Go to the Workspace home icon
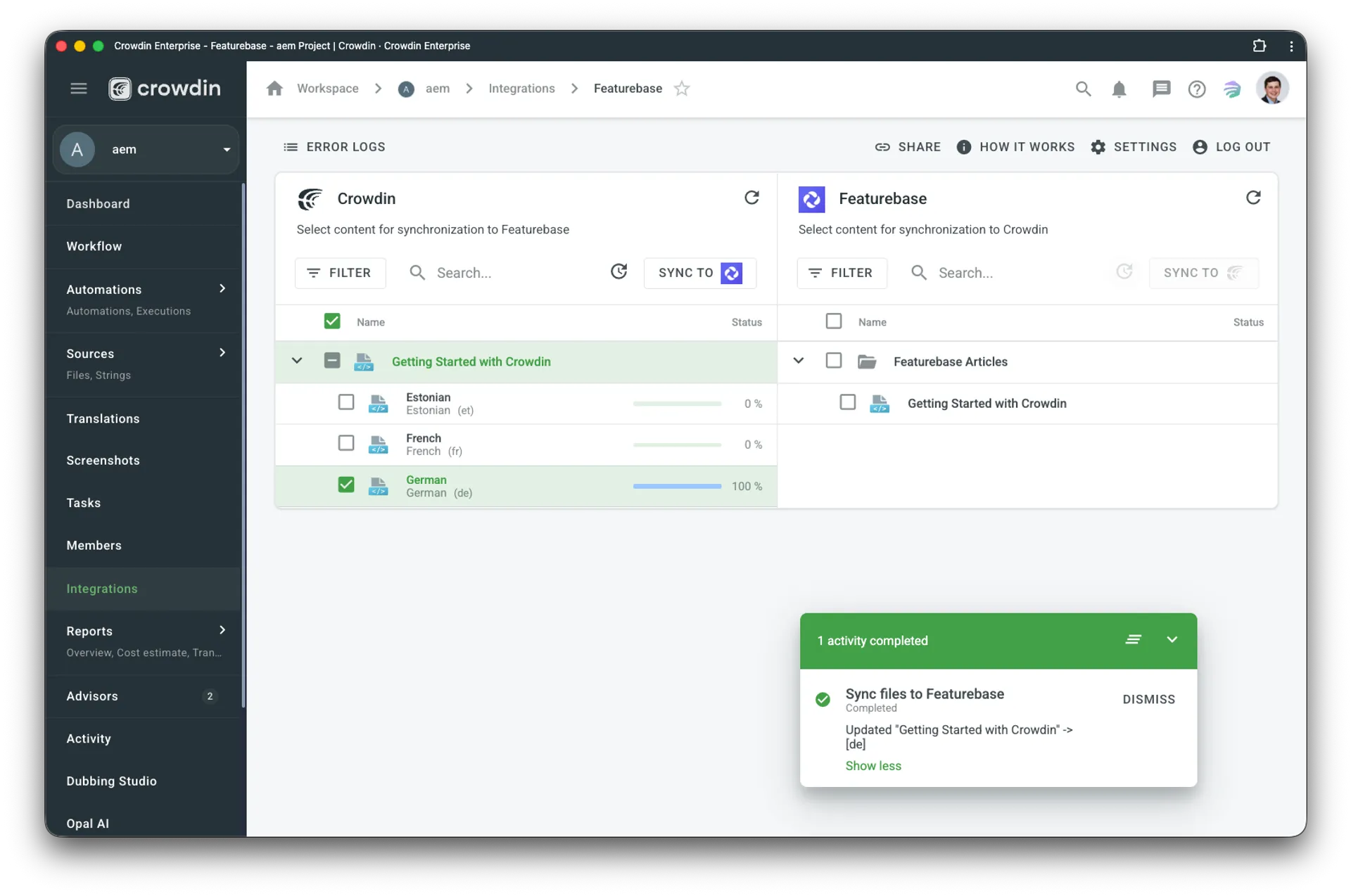Screen dimensions: 1351x896 [x=274, y=89]
